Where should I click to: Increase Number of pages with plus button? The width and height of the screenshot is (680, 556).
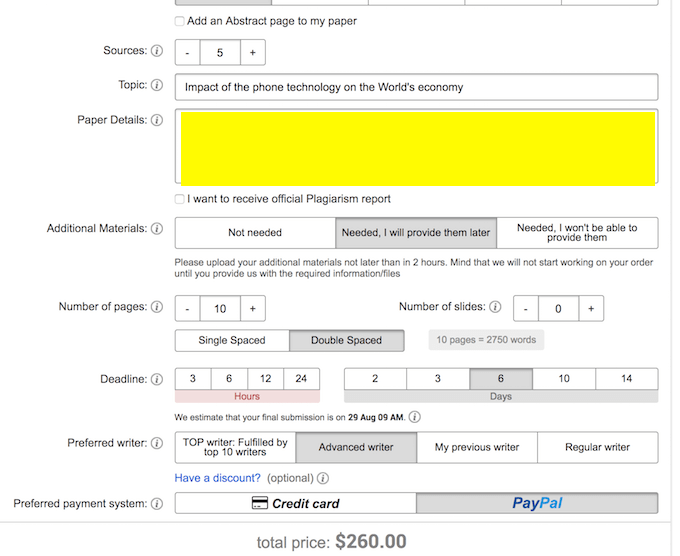tap(253, 308)
